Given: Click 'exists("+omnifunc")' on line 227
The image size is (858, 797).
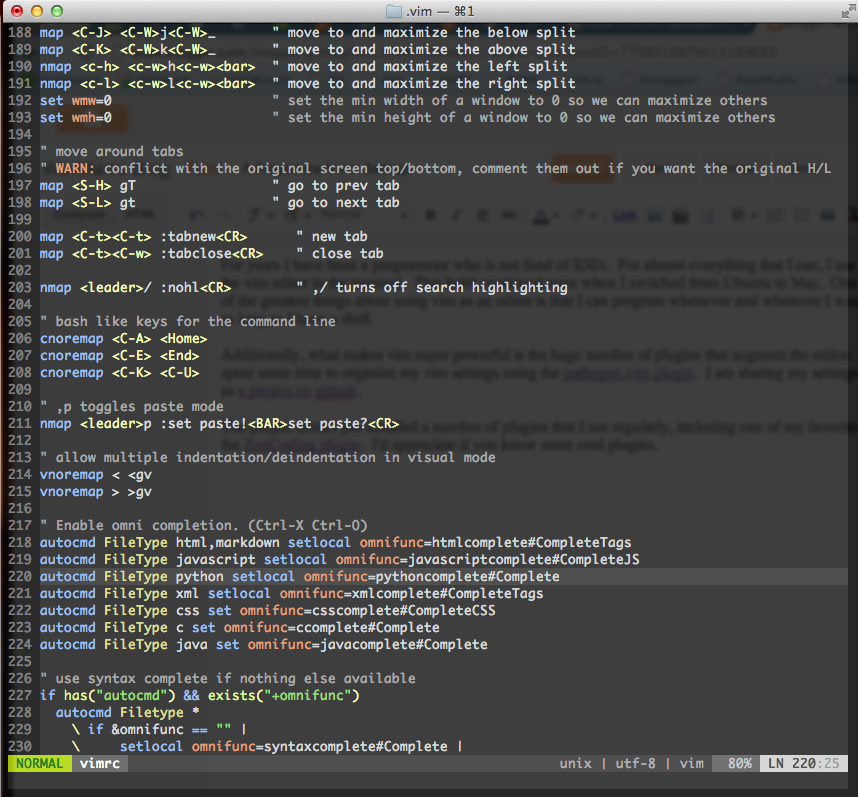Looking at the screenshot, I should (x=283, y=695).
